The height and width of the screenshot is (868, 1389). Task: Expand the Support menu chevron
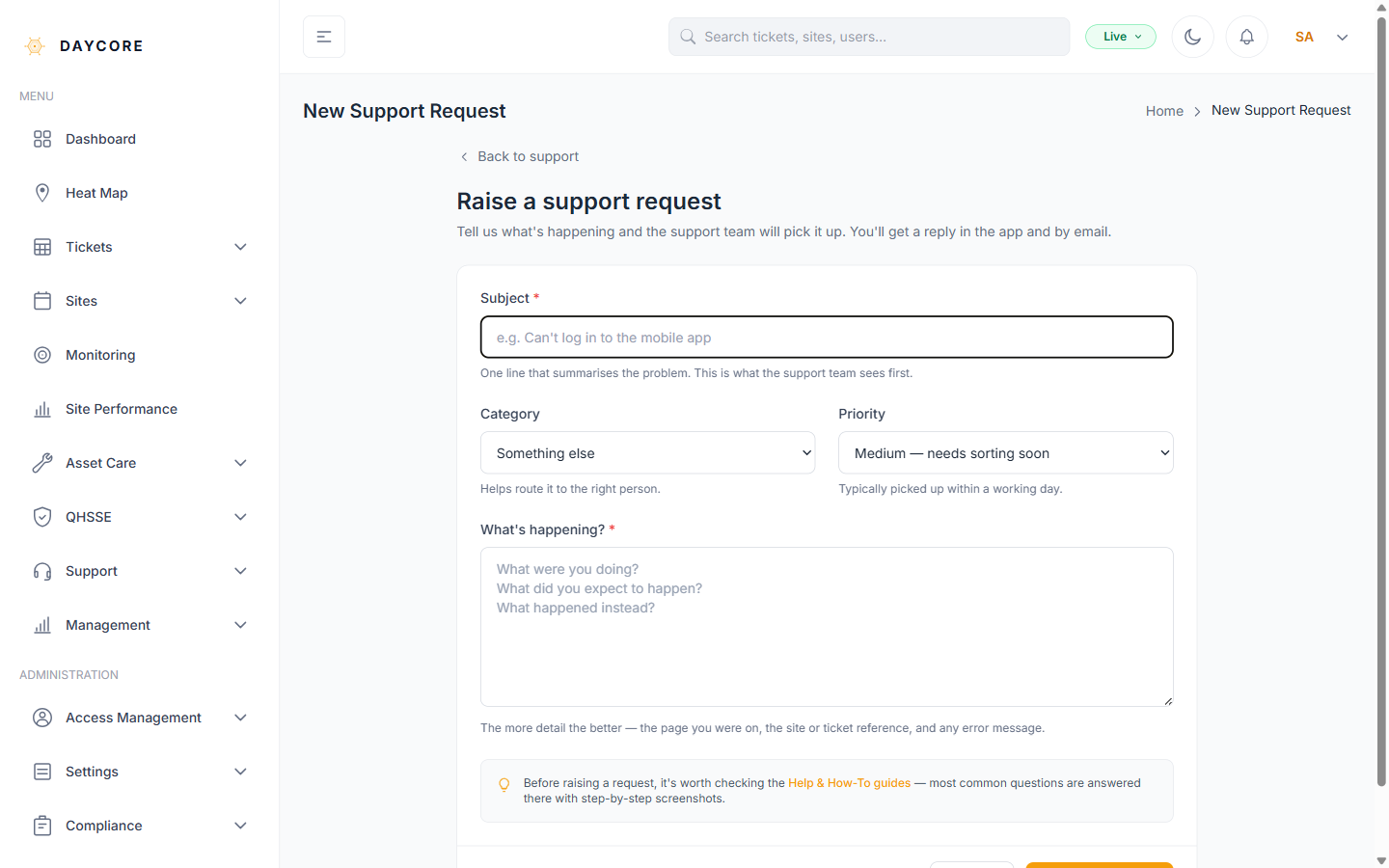[241, 571]
